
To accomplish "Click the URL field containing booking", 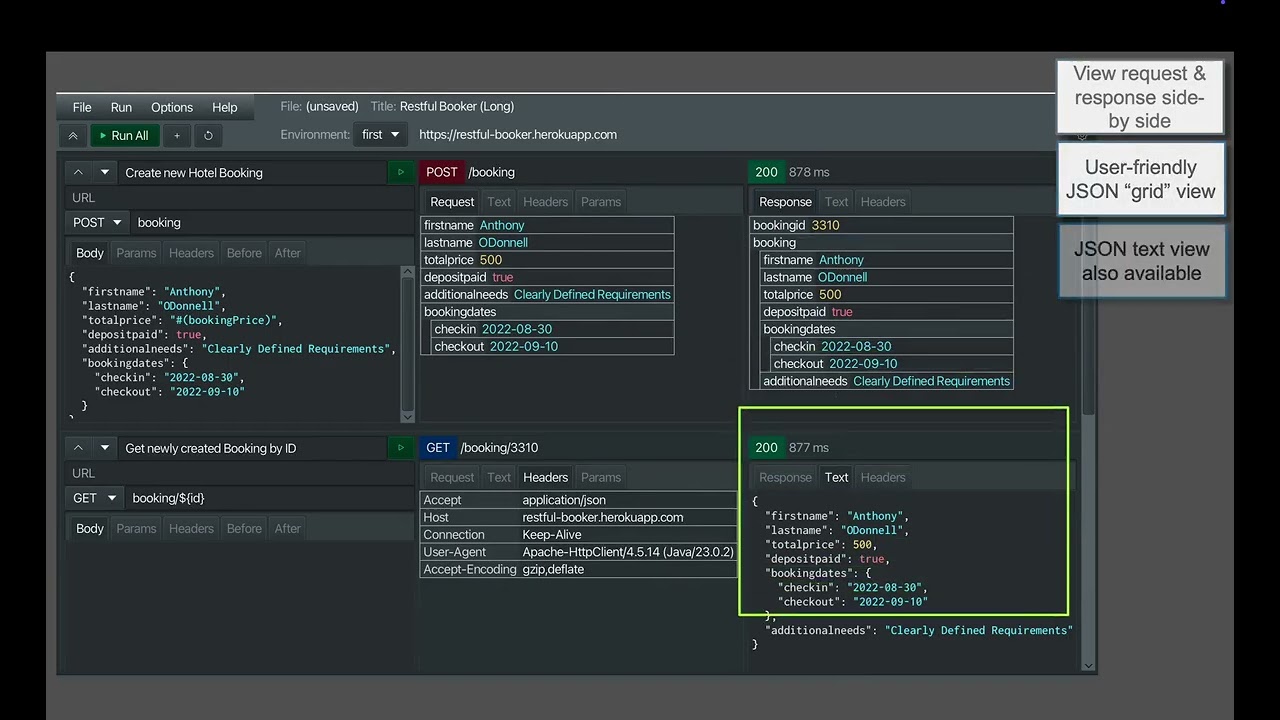I will [272, 223].
